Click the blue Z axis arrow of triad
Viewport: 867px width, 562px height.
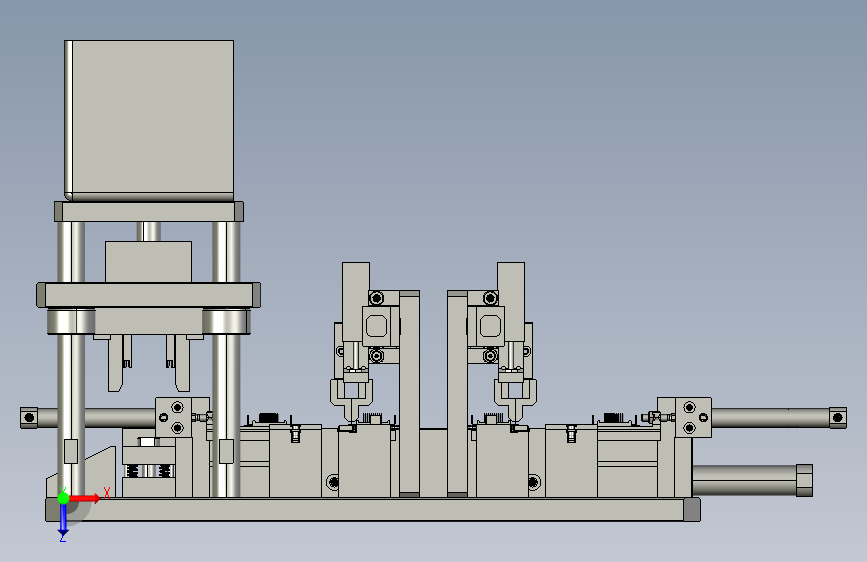point(63,521)
